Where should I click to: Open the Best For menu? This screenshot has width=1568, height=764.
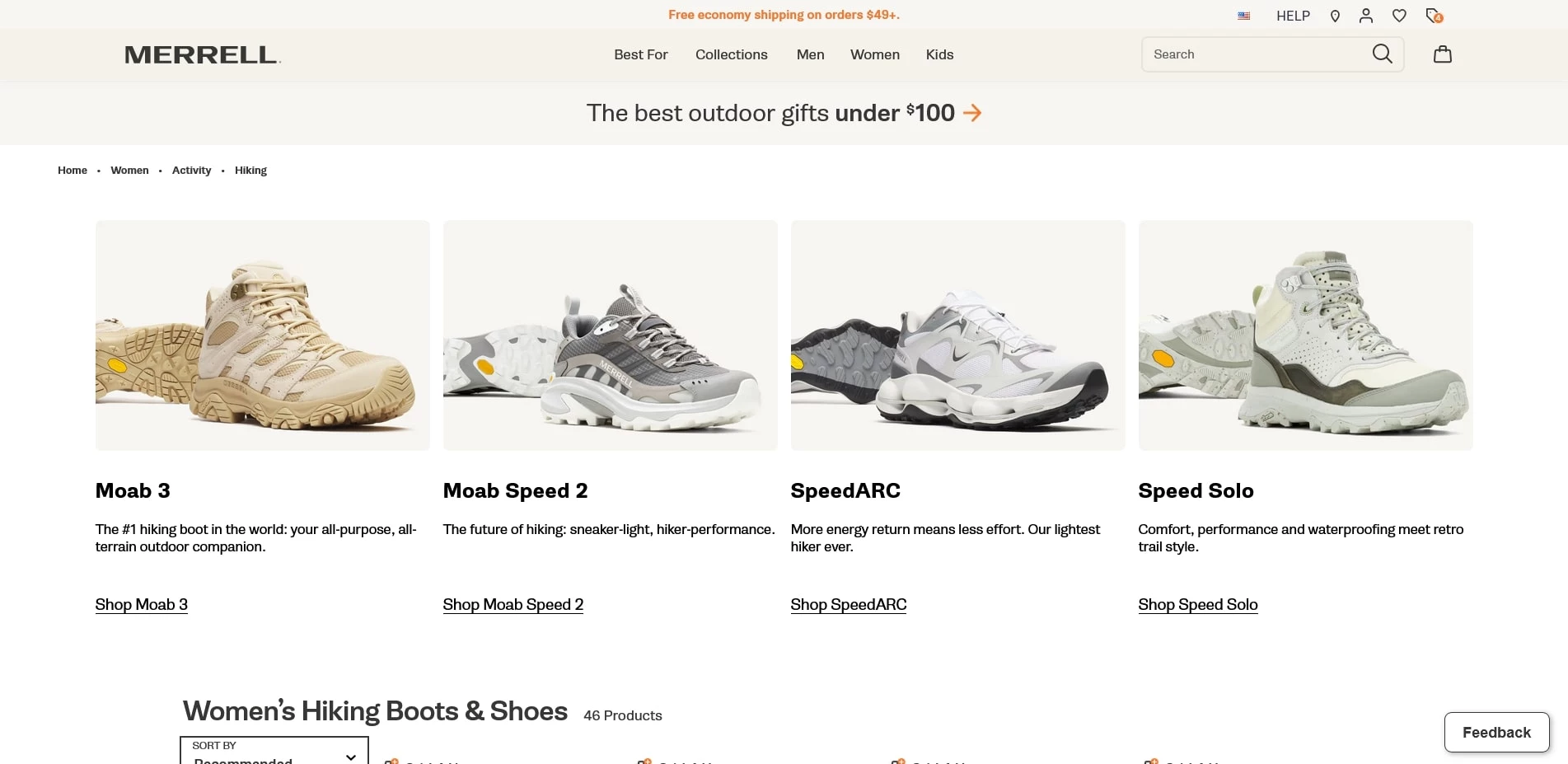pos(640,54)
